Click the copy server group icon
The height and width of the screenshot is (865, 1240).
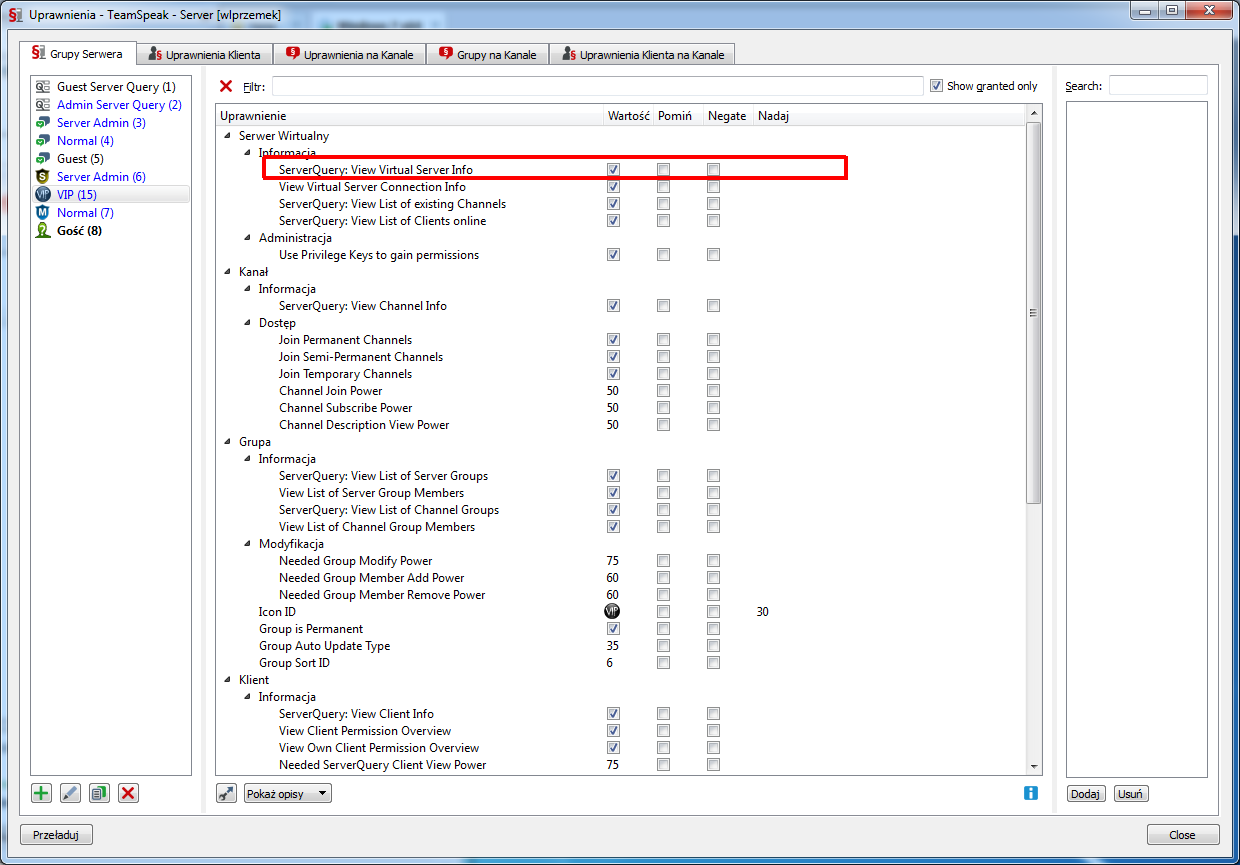[x=99, y=793]
